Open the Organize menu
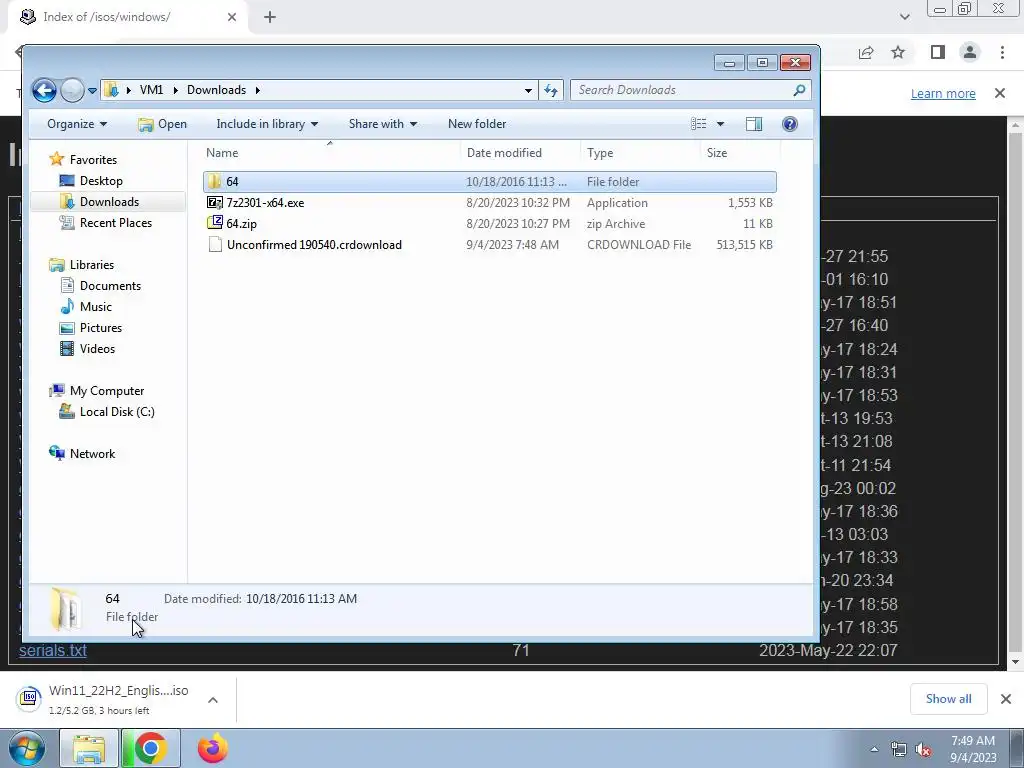Screen dimensions: 1024x768 (76, 124)
